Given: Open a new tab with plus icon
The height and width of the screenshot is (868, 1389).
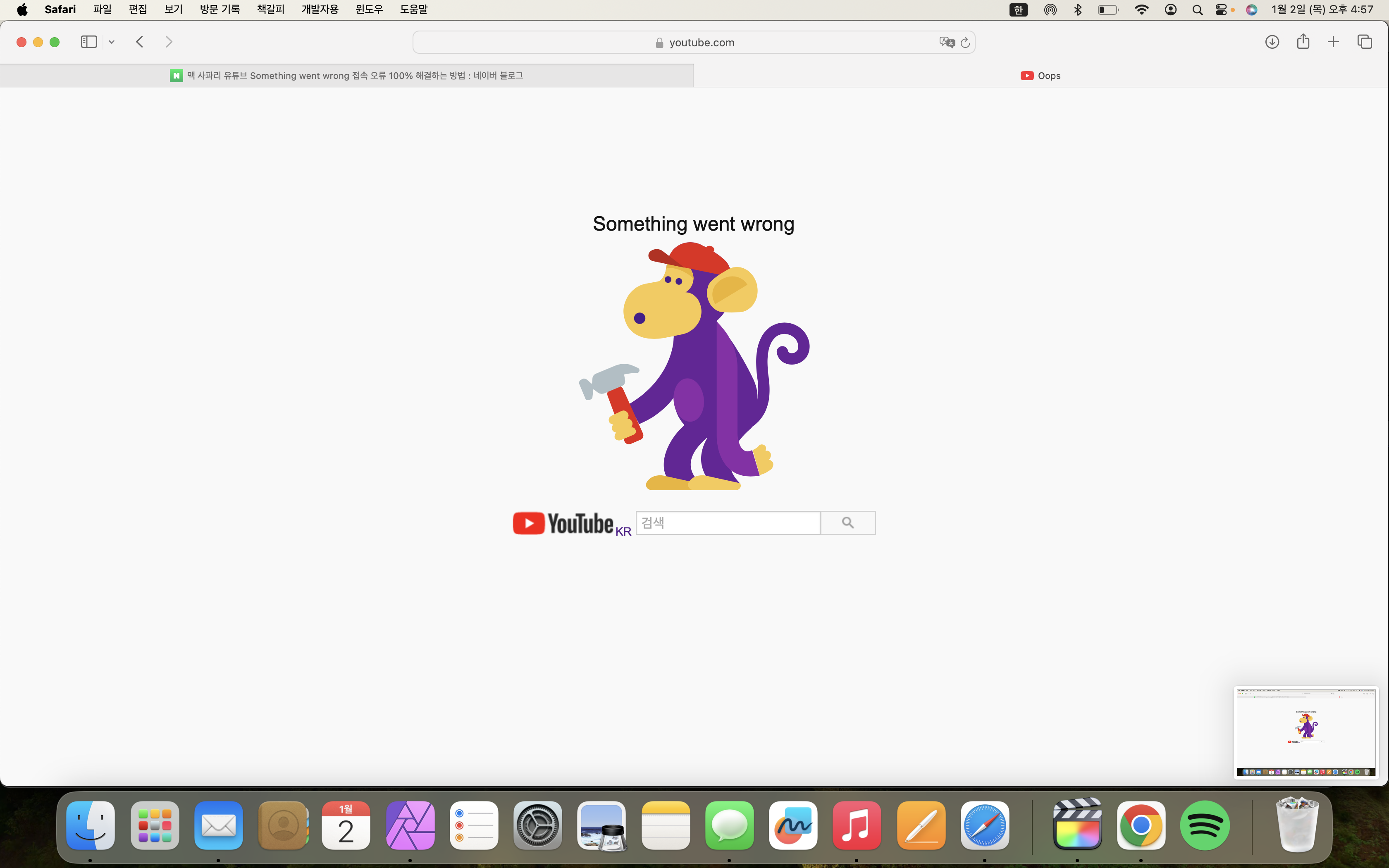Looking at the screenshot, I should [1333, 42].
